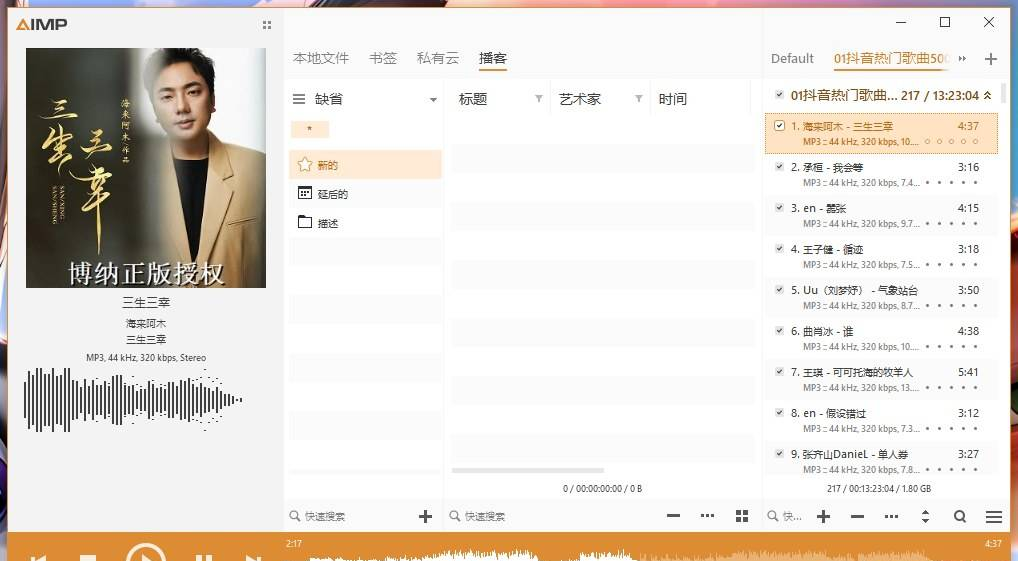
Task: Select the 延后的 category item
Action: (x=332, y=194)
